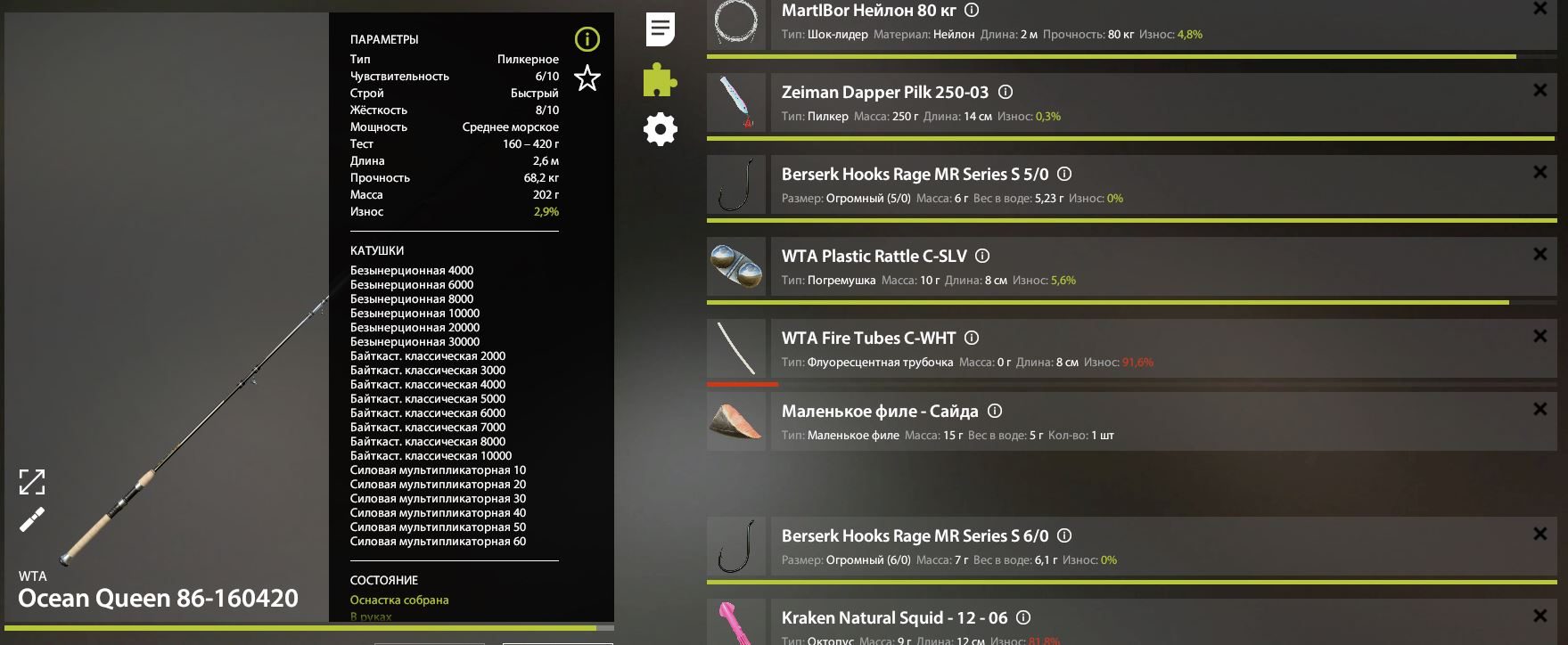Viewport: 1568px width, 645px height.
Task: Click the Ocean Queen rod preview image
Action: (x=167, y=318)
